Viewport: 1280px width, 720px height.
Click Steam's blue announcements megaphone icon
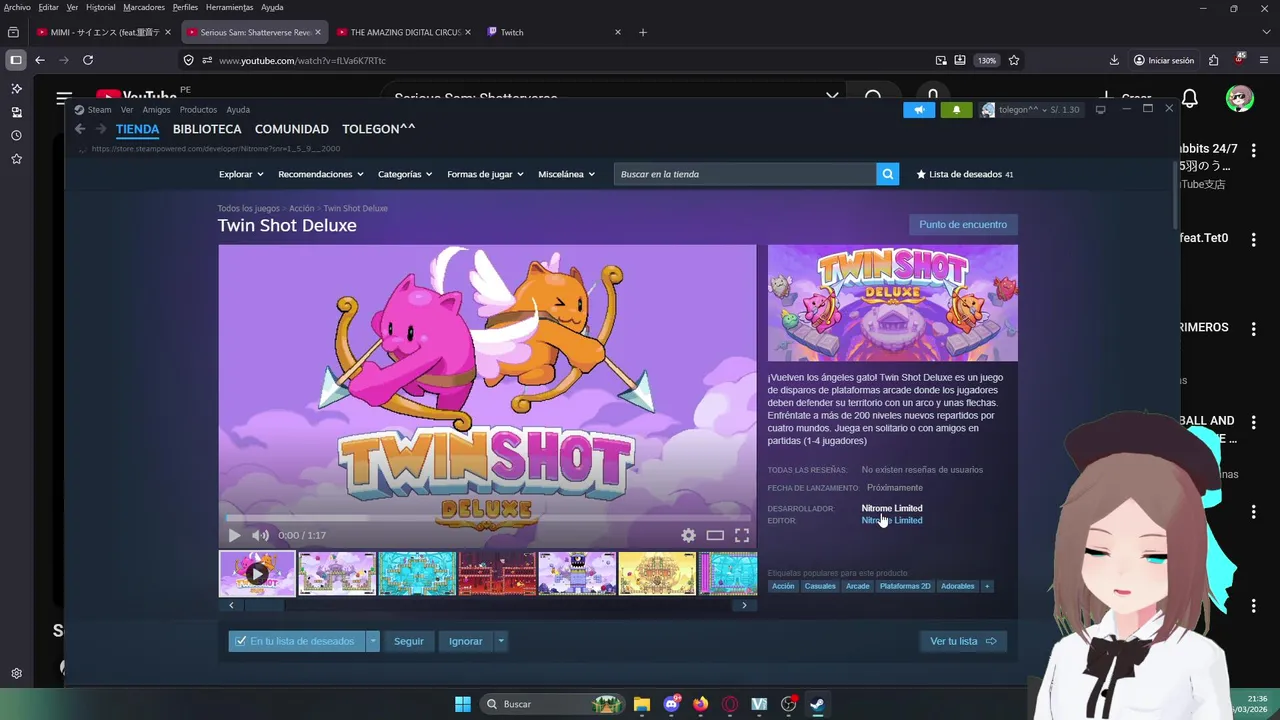click(919, 110)
